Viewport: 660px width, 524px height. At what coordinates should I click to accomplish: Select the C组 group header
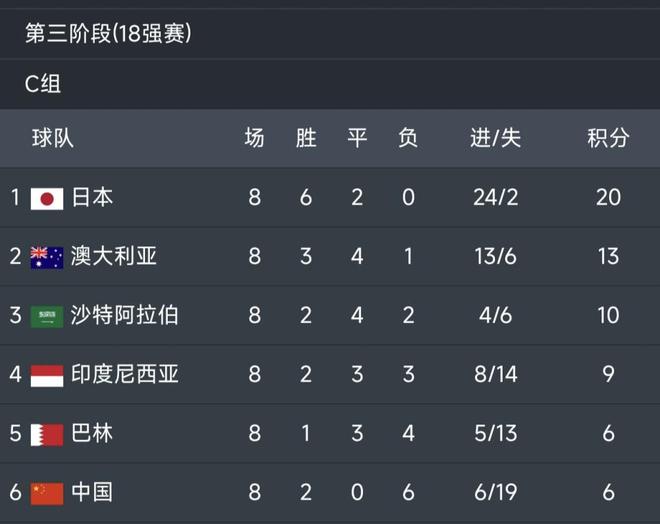[43, 85]
